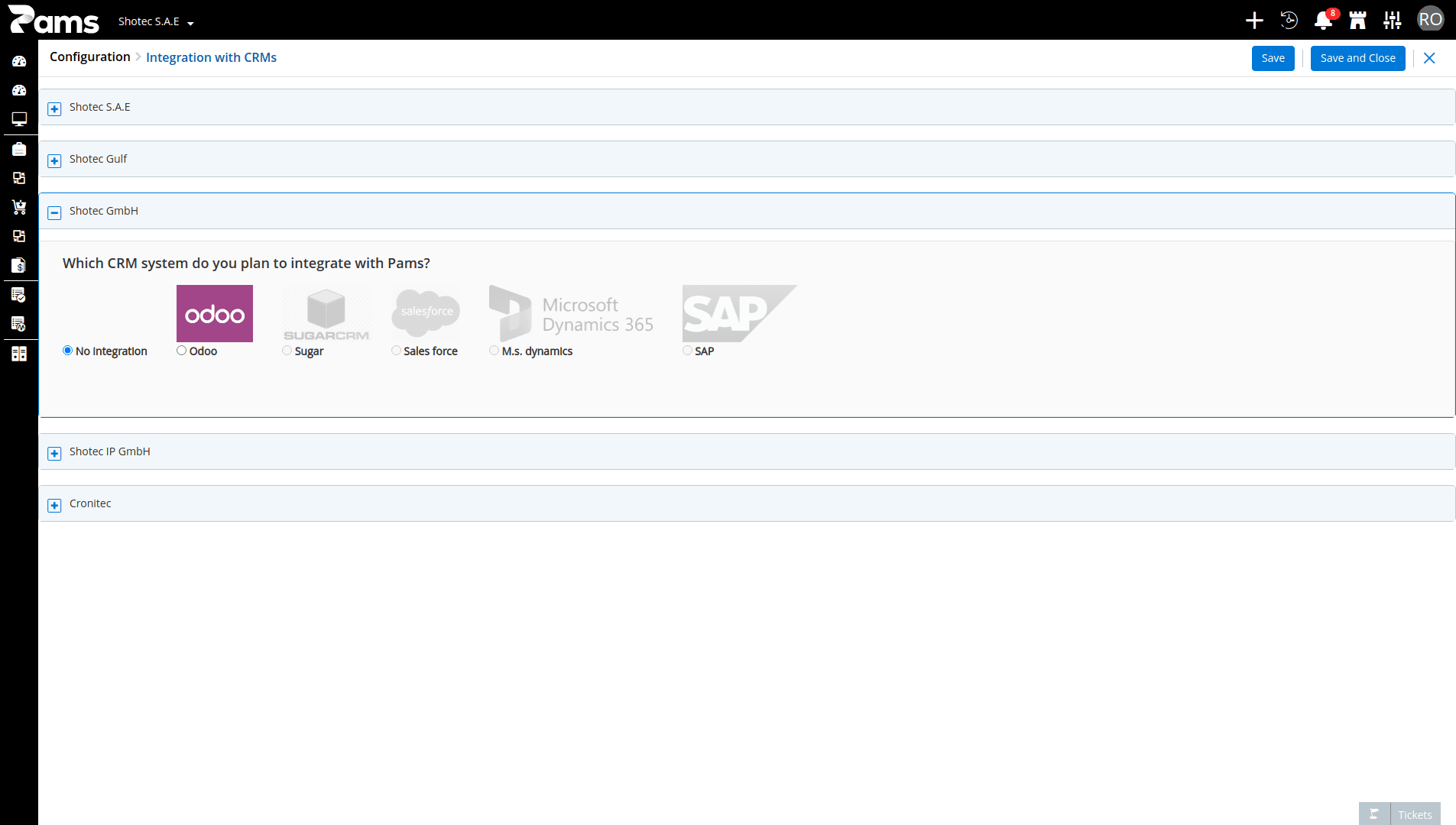Click the Shotec GmbH section title
The height and width of the screenshot is (825, 1456).
click(104, 211)
